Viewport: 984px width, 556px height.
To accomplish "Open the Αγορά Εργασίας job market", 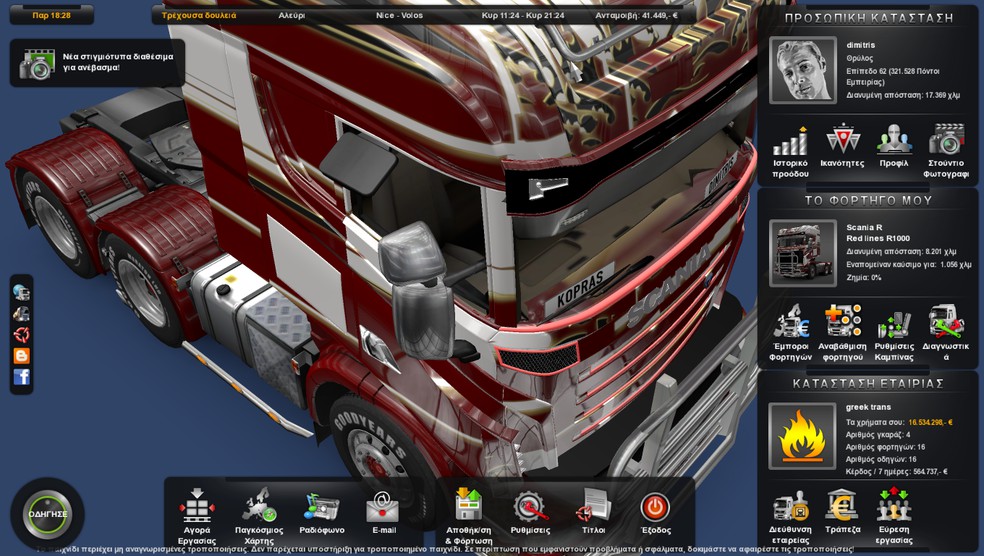I will click(x=197, y=508).
